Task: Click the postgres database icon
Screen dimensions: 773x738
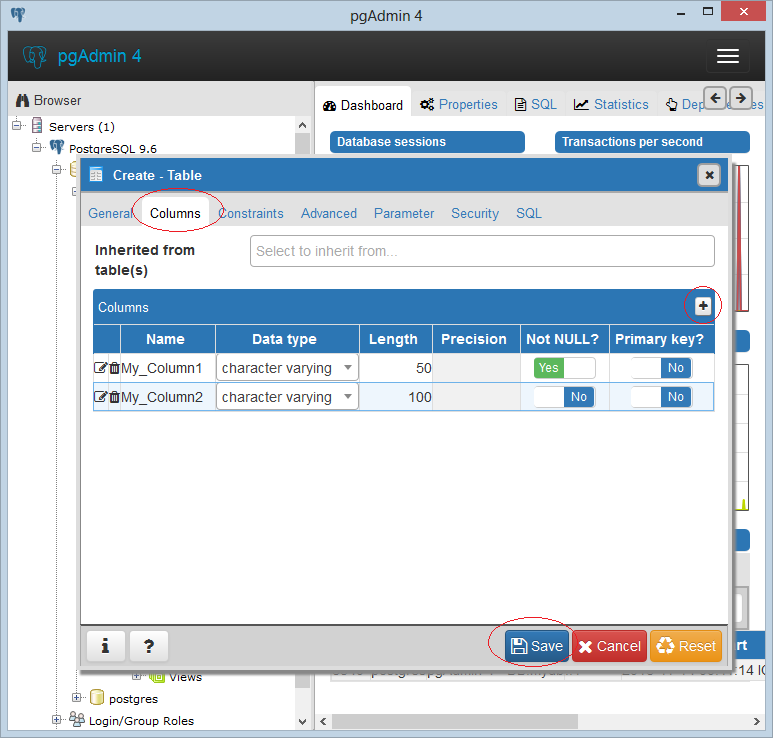Action: click(97, 698)
